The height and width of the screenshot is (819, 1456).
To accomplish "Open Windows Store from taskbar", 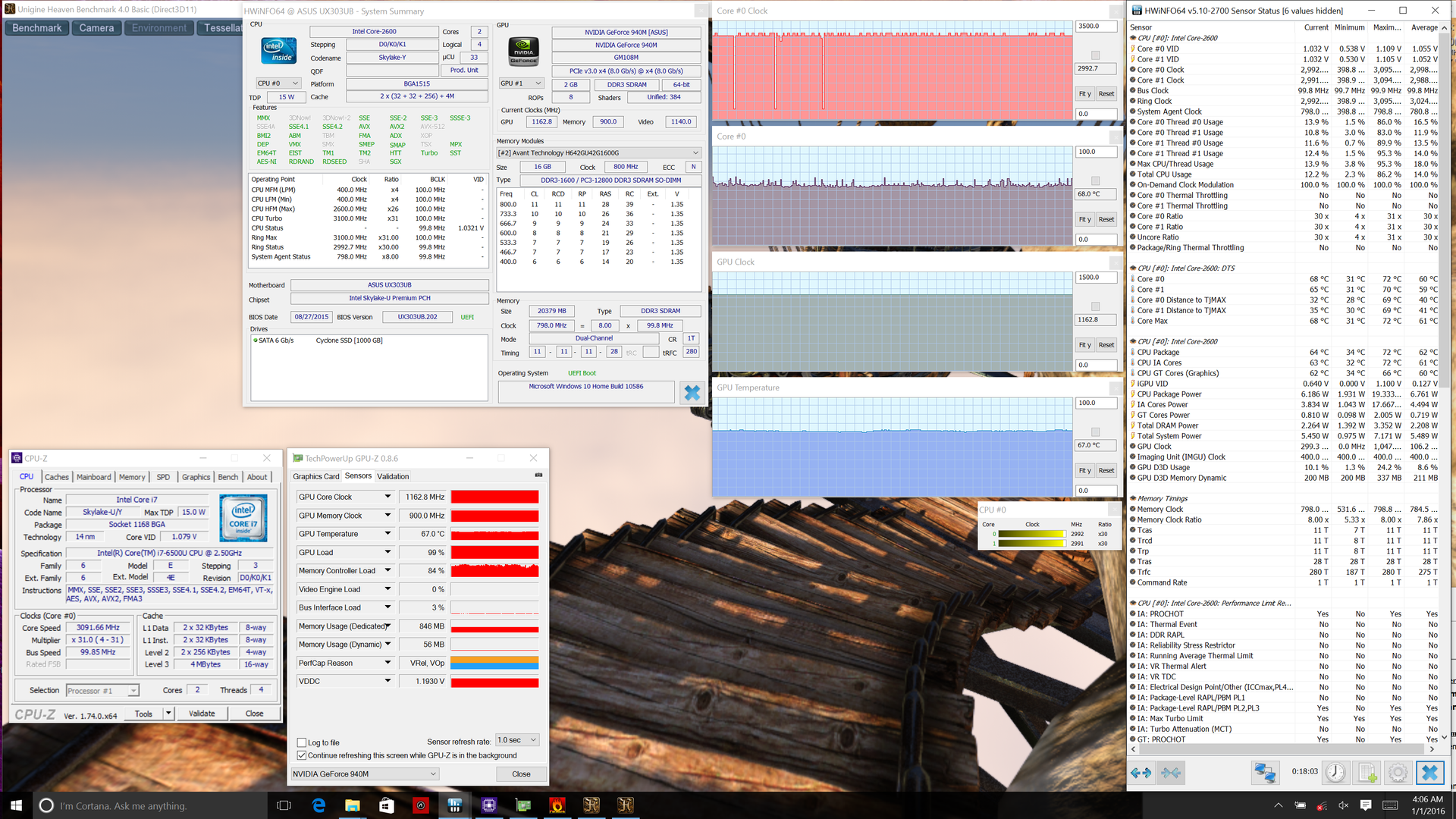I will pyautogui.click(x=387, y=805).
